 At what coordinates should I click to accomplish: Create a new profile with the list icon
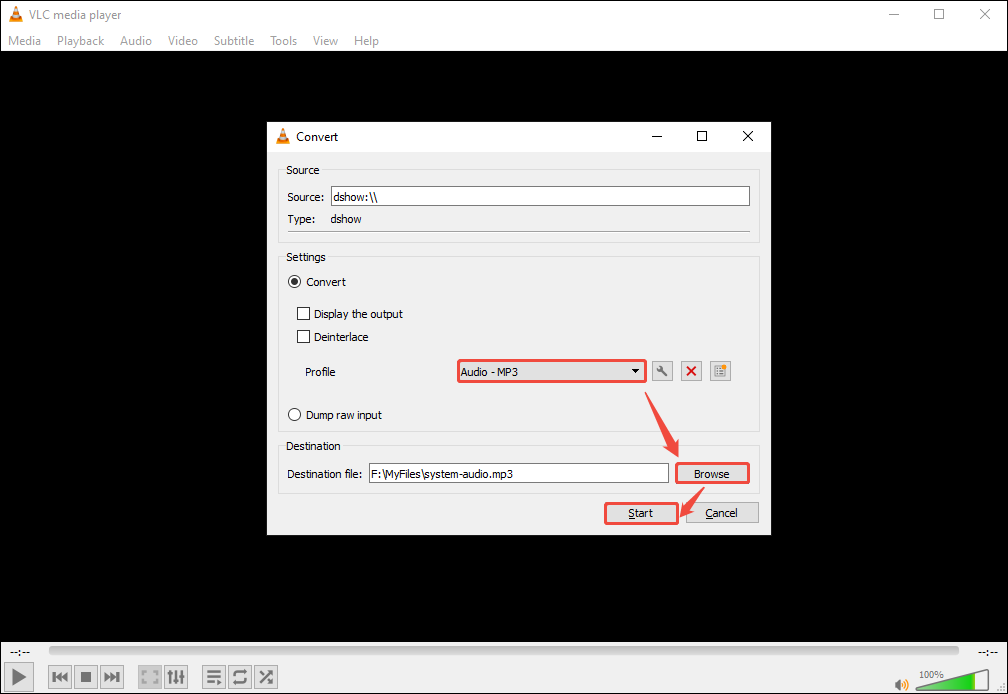[x=720, y=371]
